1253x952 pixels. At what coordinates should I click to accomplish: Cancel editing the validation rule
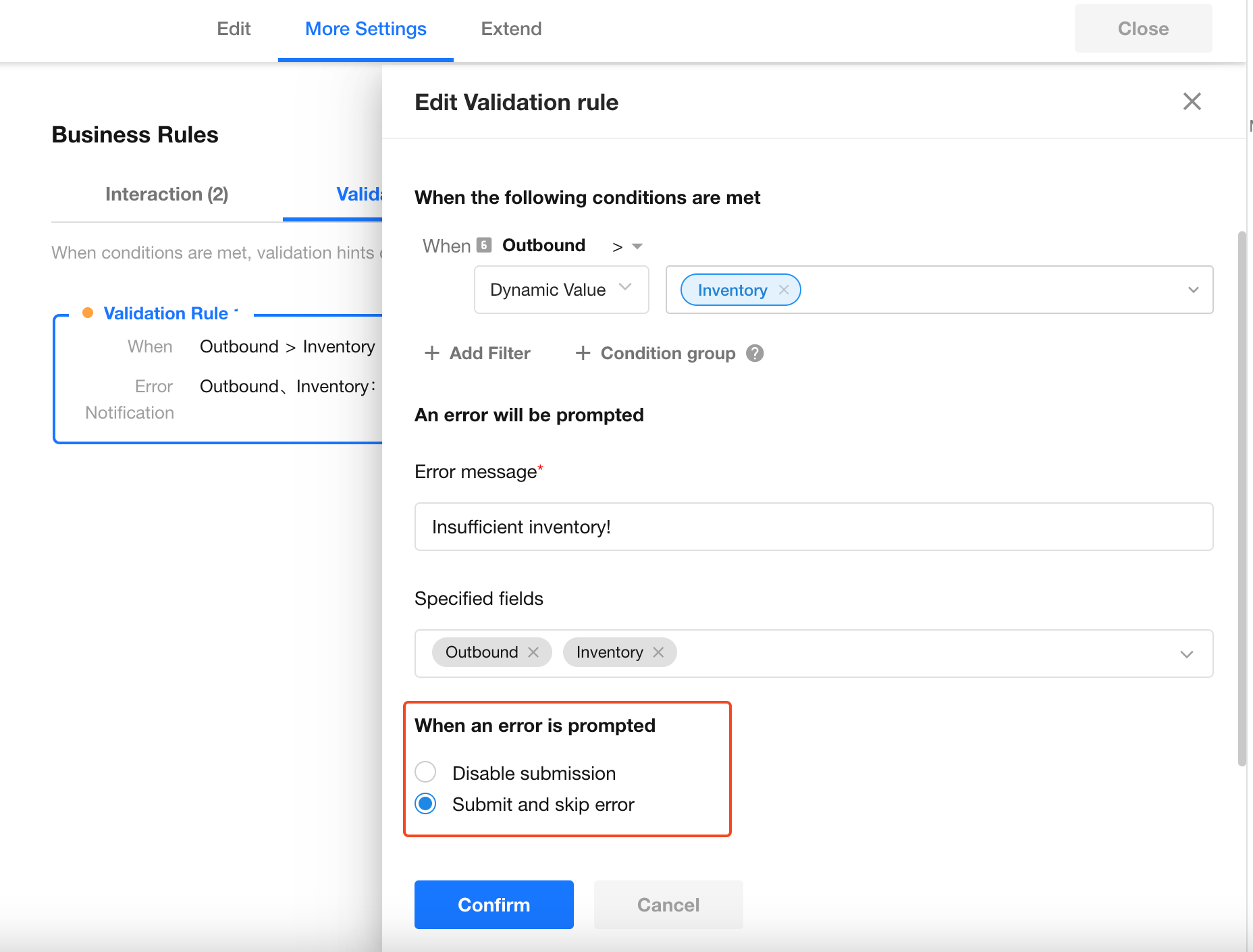point(668,905)
